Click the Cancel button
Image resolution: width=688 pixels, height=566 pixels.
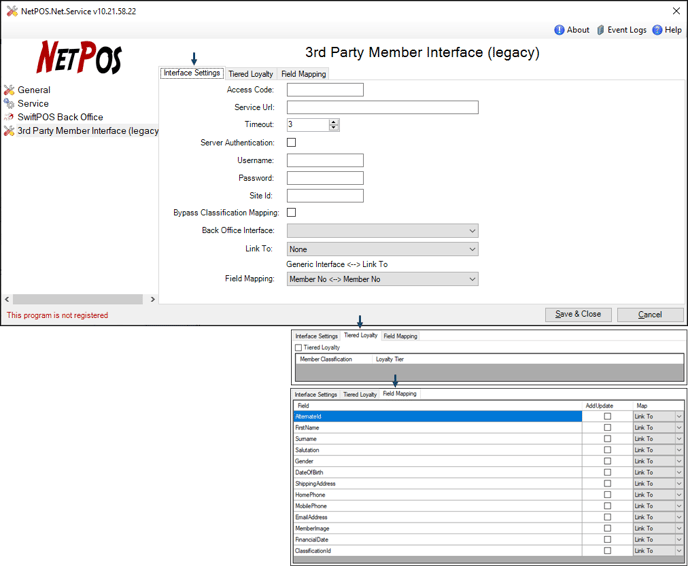click(650, 314)
